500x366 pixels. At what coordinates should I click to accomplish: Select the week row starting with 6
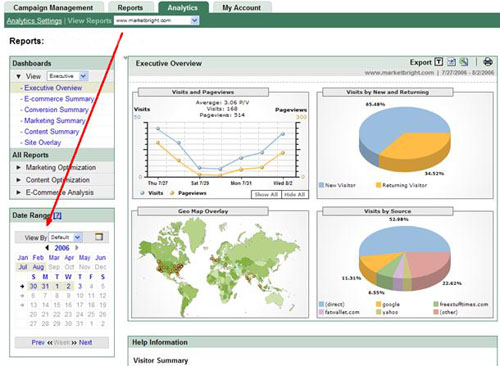click(22, 295)
